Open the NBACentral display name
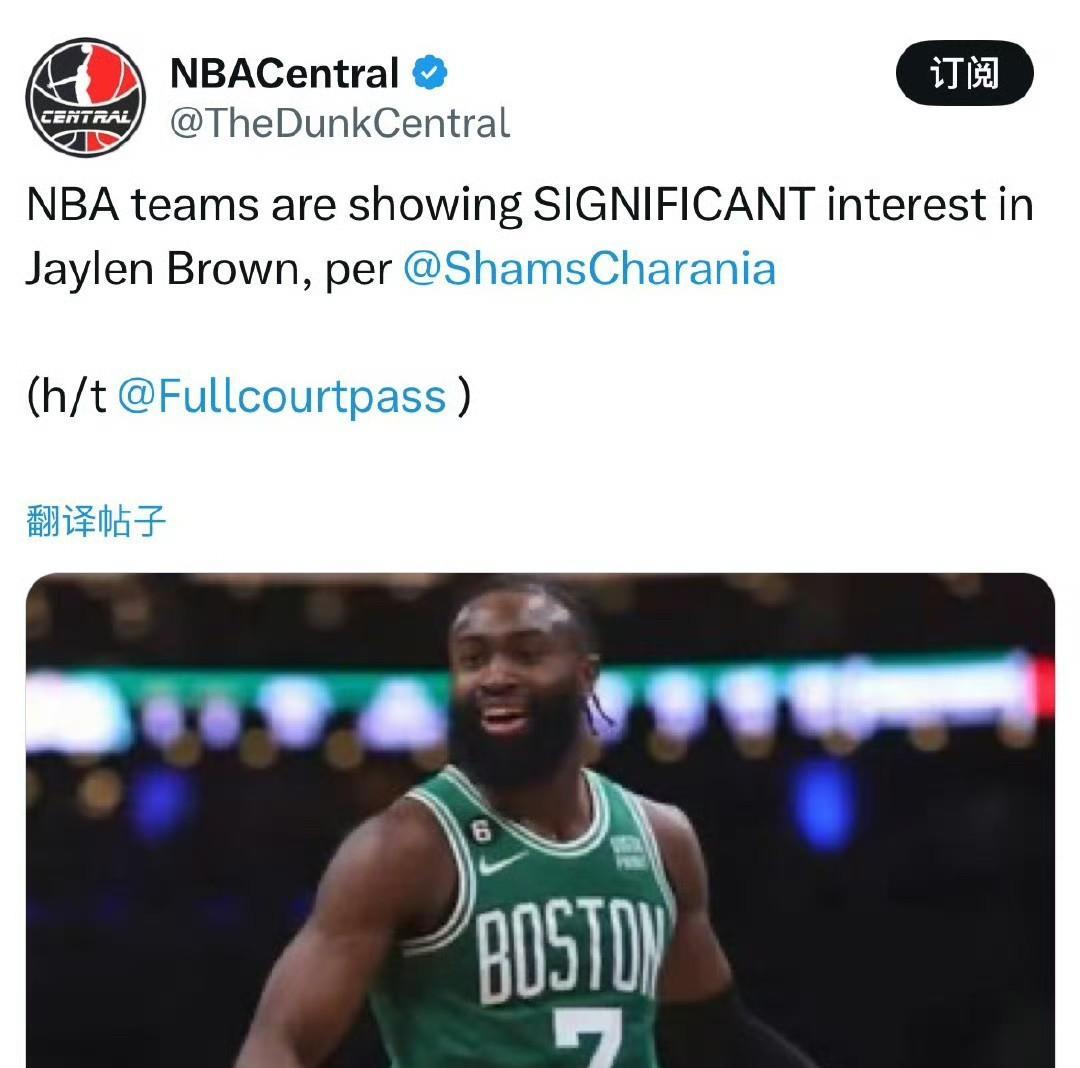 (284, 73)
